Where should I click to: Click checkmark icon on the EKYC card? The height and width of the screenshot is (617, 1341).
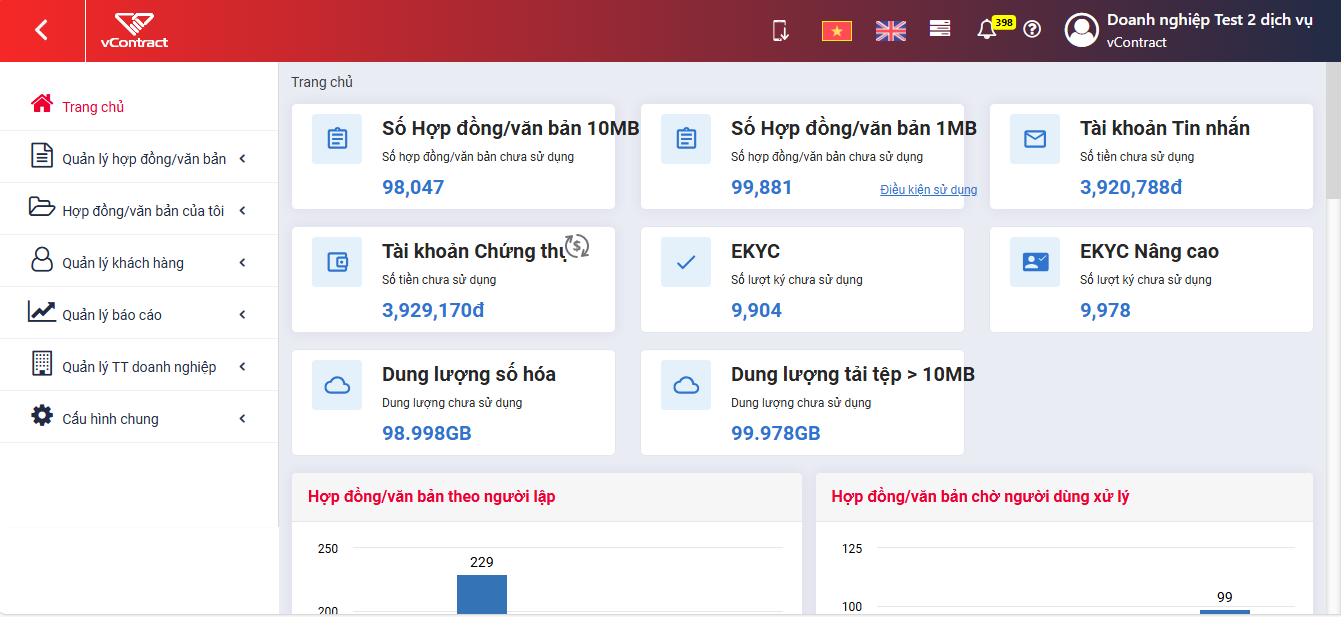click(686, 262)
